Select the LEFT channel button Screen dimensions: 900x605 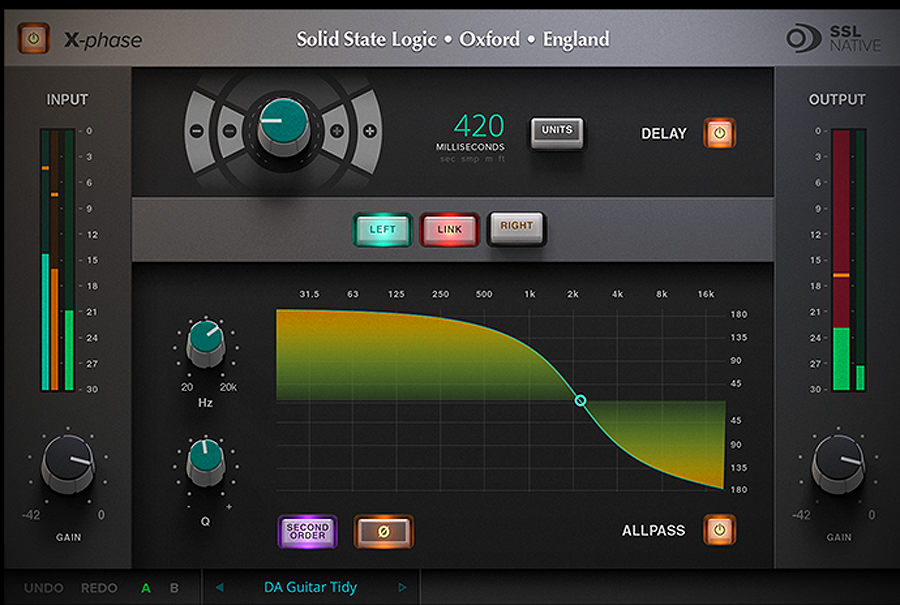pyautogui.click(x=382, y=229)
